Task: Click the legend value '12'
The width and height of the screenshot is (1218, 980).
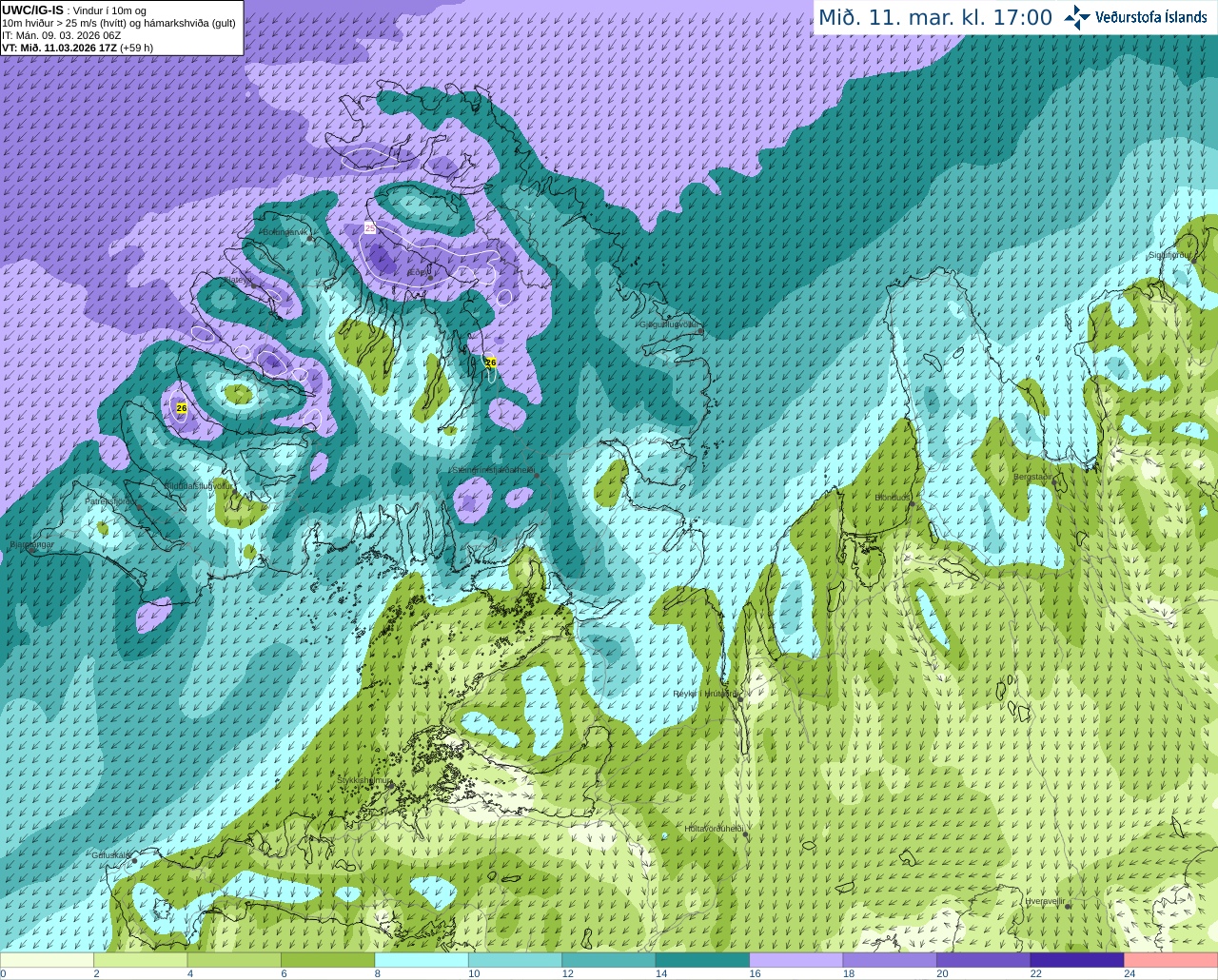Action: pyautogui.click(x=568, y=973)
